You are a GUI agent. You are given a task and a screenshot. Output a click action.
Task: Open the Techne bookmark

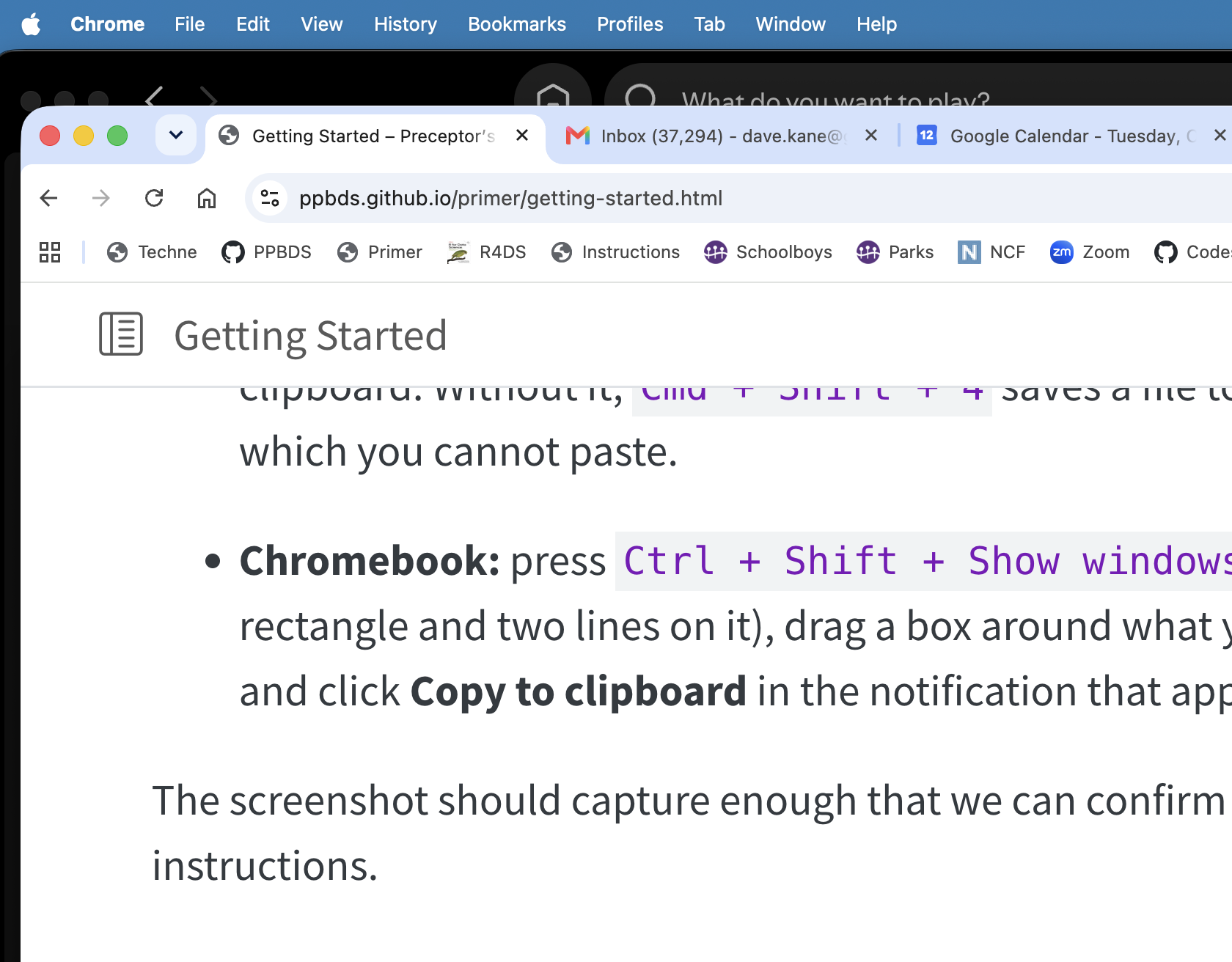pos(152,252)
